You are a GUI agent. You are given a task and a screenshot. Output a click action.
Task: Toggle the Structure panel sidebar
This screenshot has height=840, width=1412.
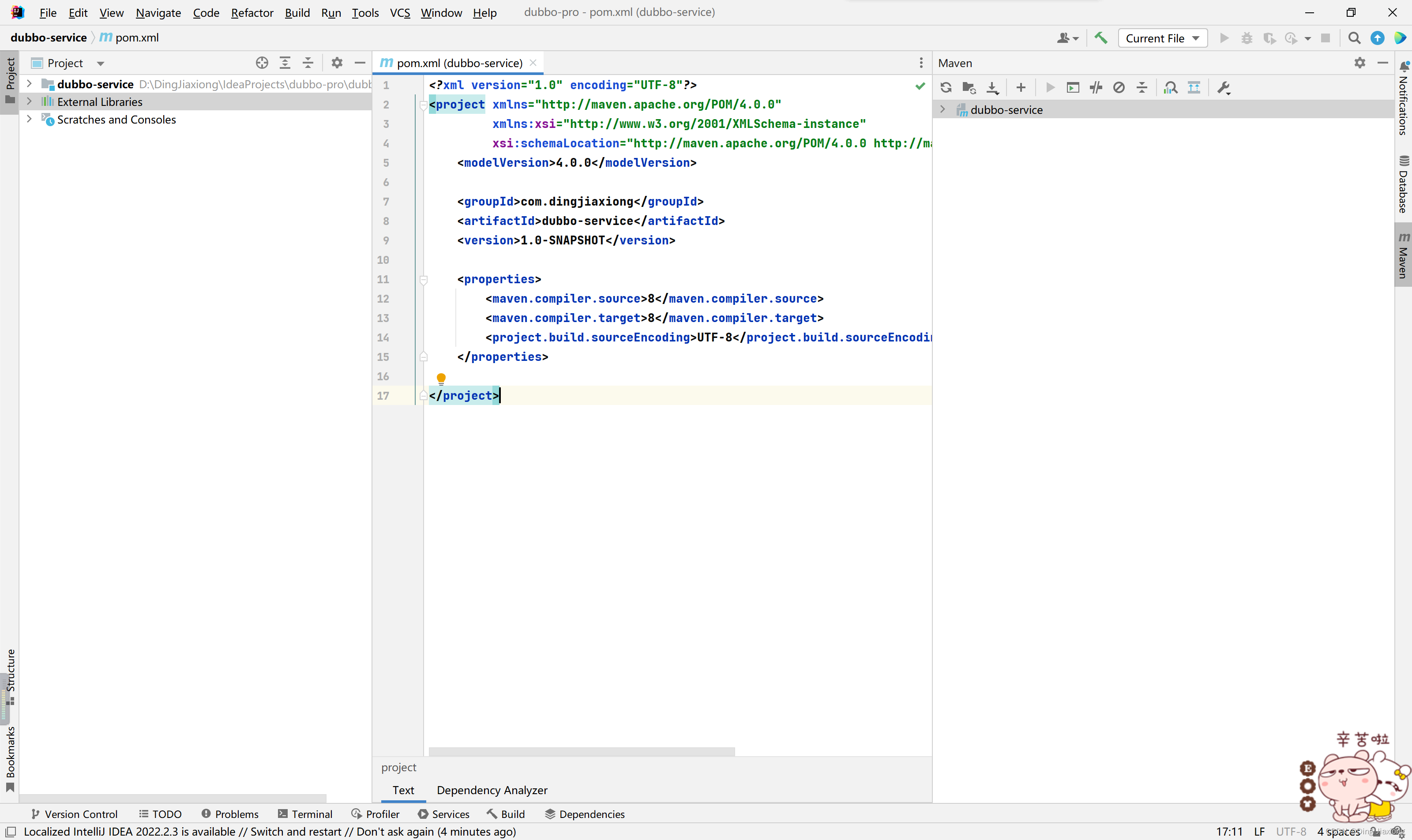(12, 679)
